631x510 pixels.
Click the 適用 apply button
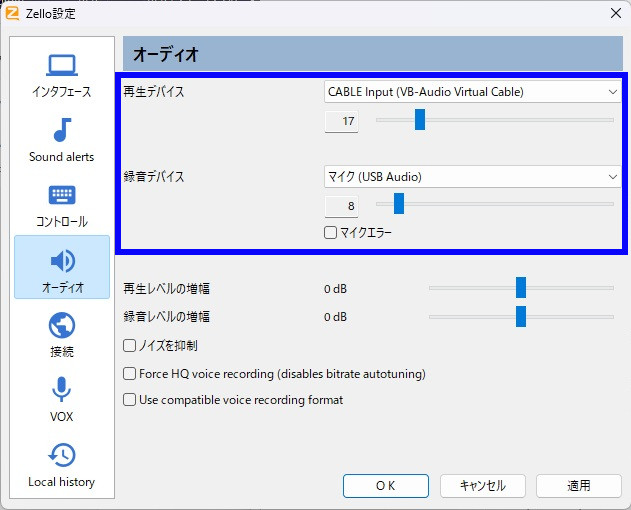click(x=579, y=486)
